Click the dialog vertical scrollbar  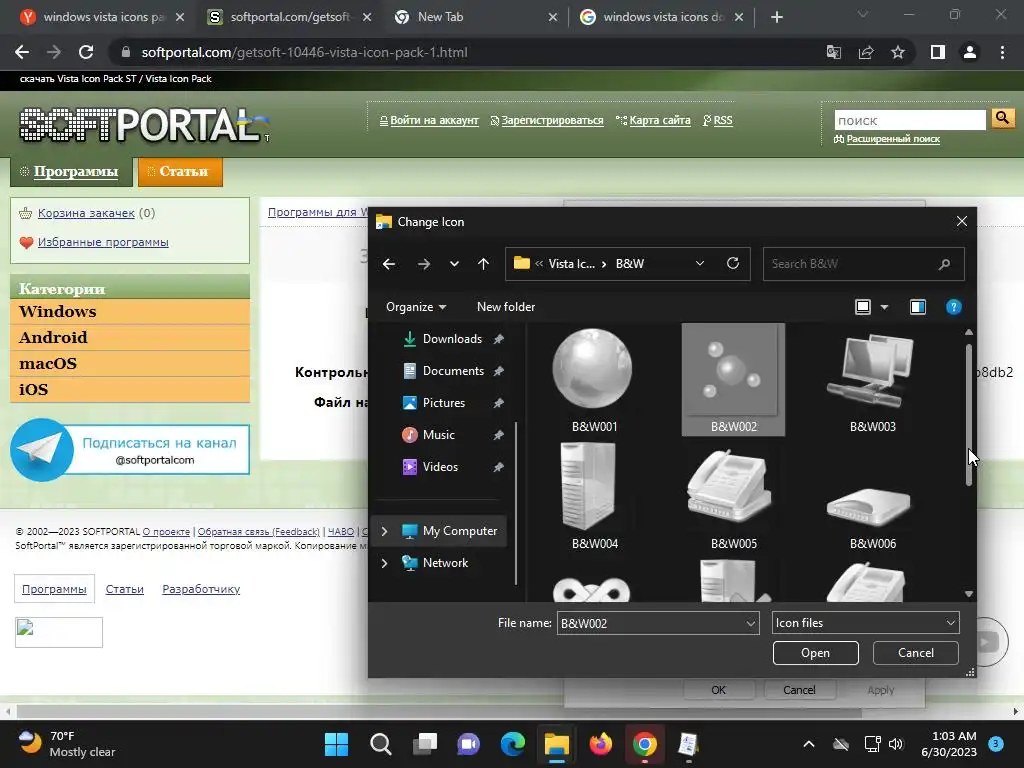tap(968, 415)
